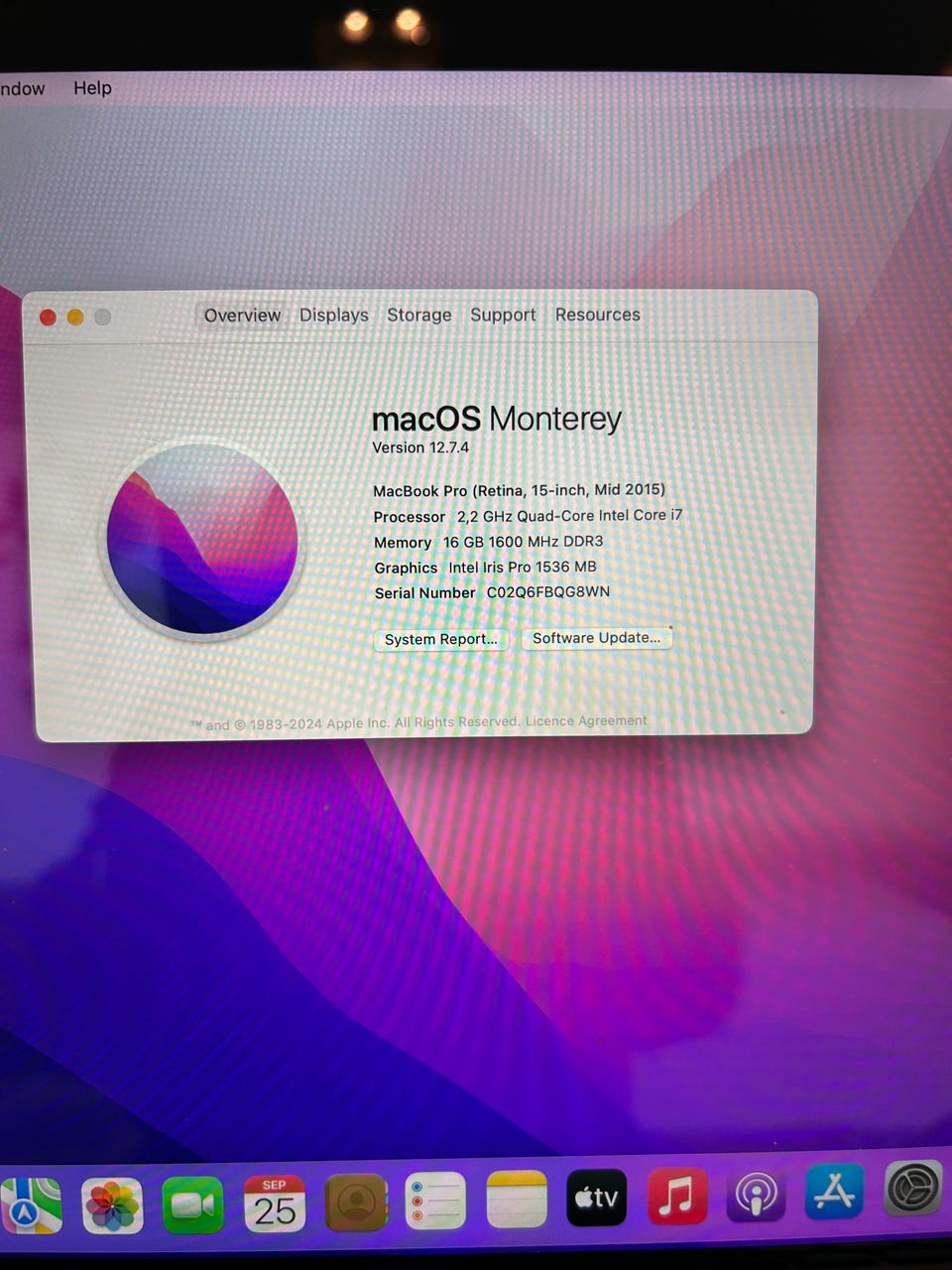
Task: Click the Intel Iris Pro 1536 MB text
Action: click(523, 568)
